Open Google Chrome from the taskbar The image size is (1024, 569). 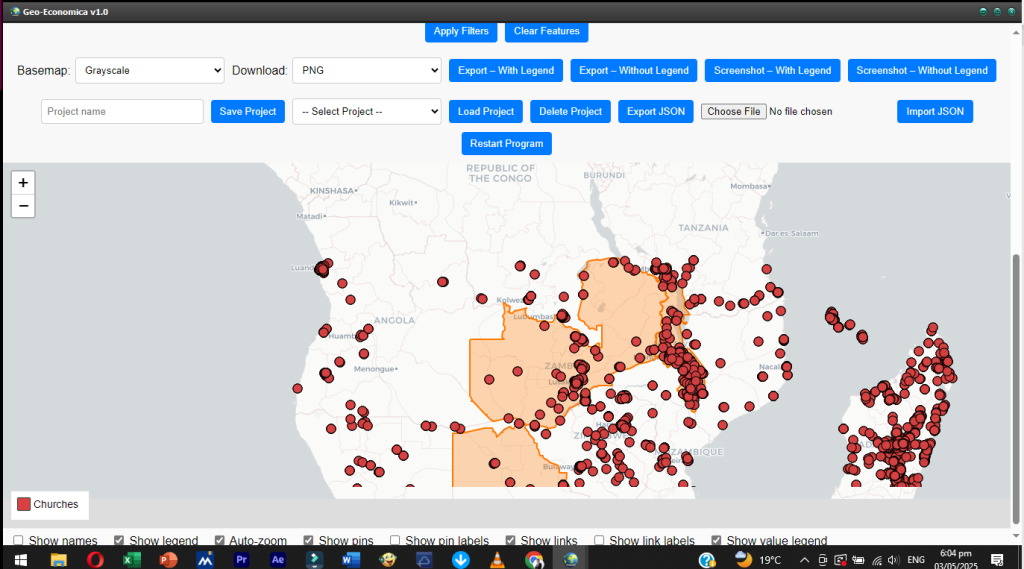tap(534, 560)
